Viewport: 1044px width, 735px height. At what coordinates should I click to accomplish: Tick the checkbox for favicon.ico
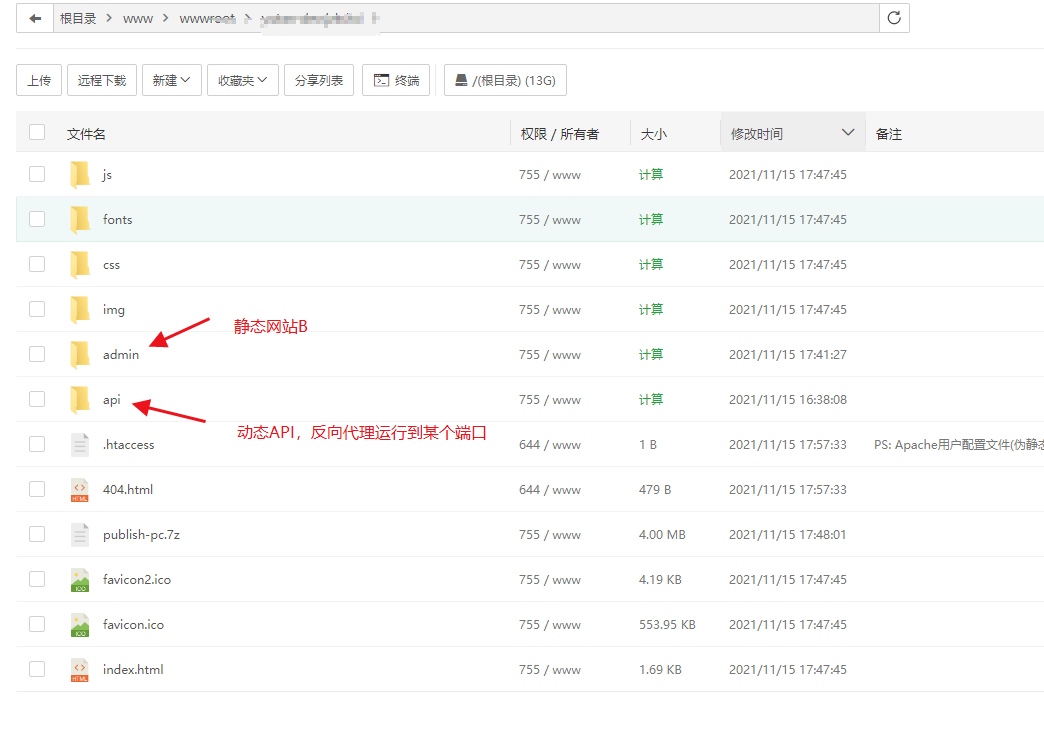(x=37, y=624)
